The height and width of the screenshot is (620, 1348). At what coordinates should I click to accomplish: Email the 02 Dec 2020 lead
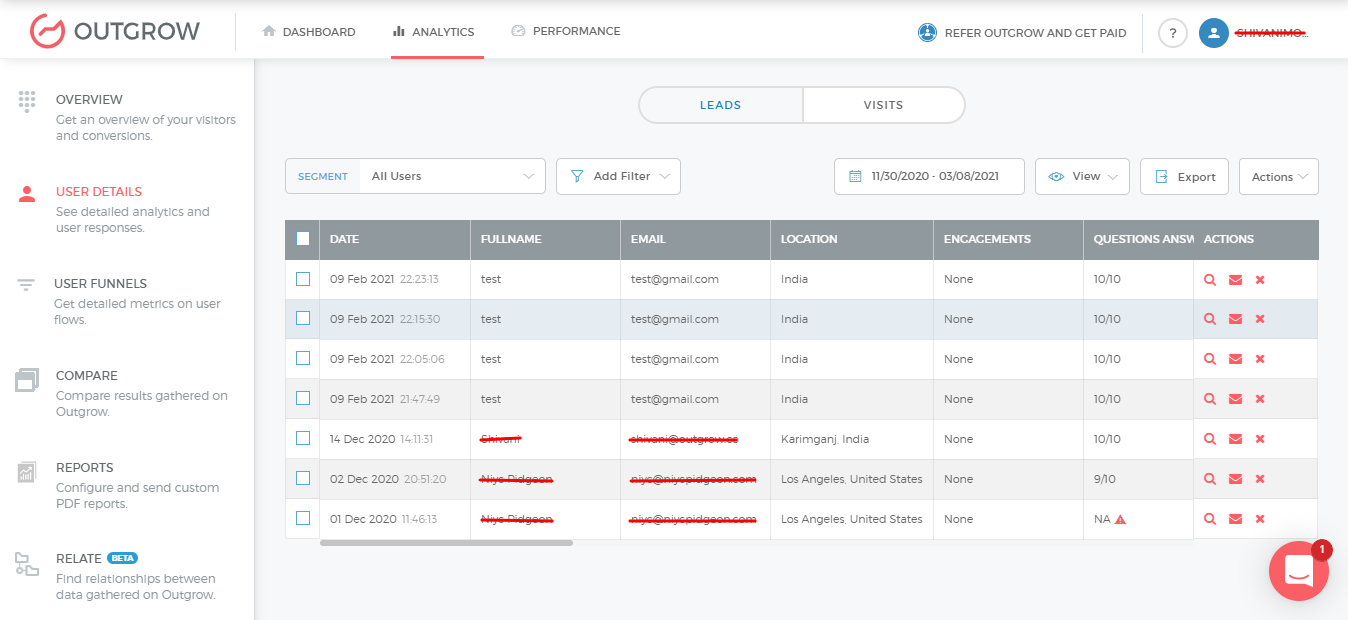tap(1235, 479)
